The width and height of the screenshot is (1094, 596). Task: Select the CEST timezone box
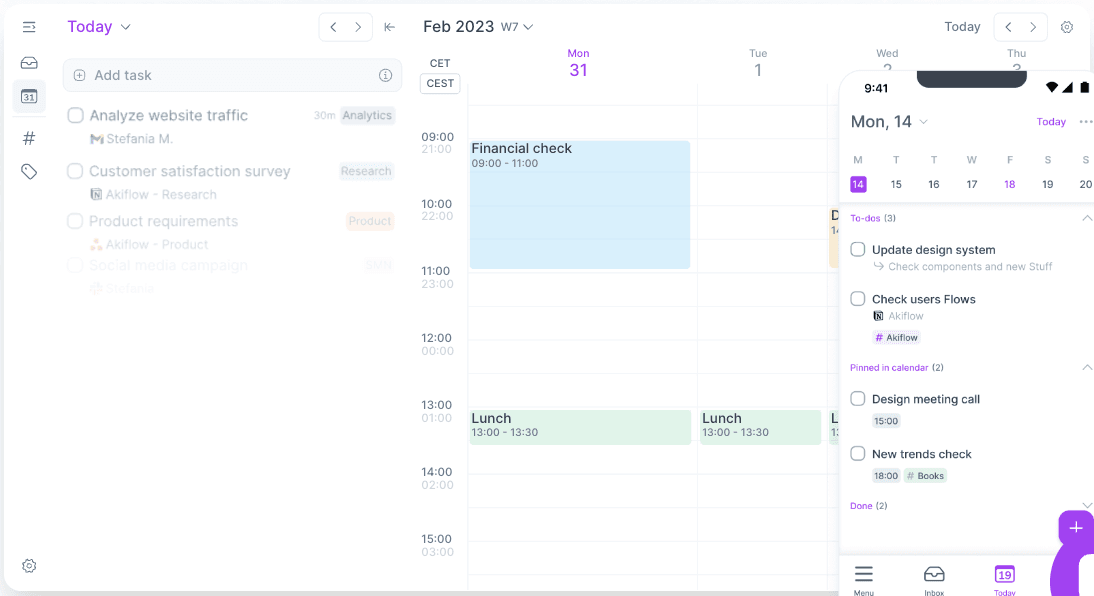point(440,83)
